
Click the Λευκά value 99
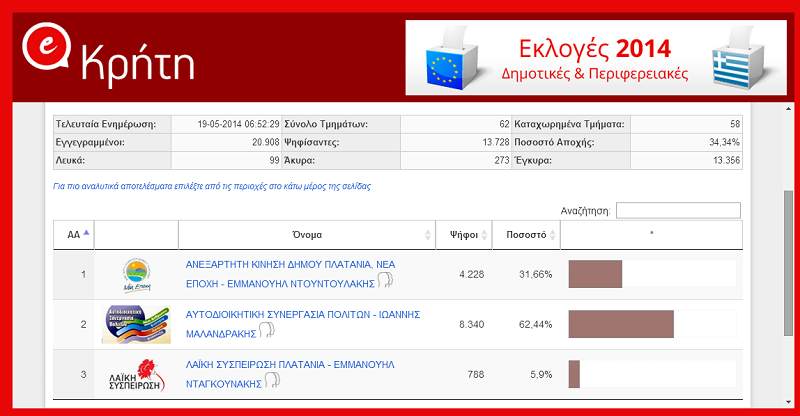coord(274,160)
